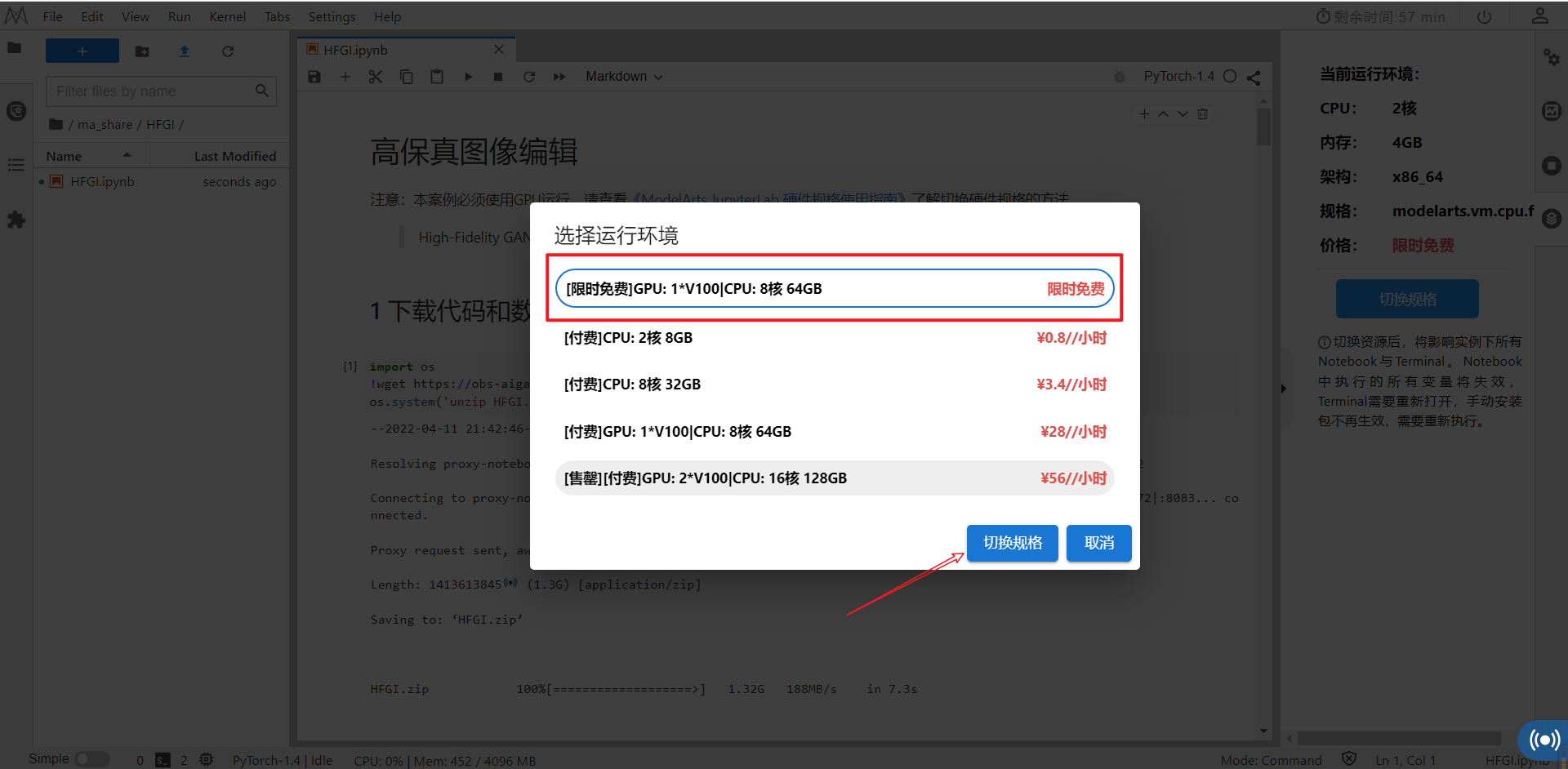This screenshot has height=769, width=1568.
Task: Select free GPU 1*V100 8核 64GB option
Action: tap(835, 289)
